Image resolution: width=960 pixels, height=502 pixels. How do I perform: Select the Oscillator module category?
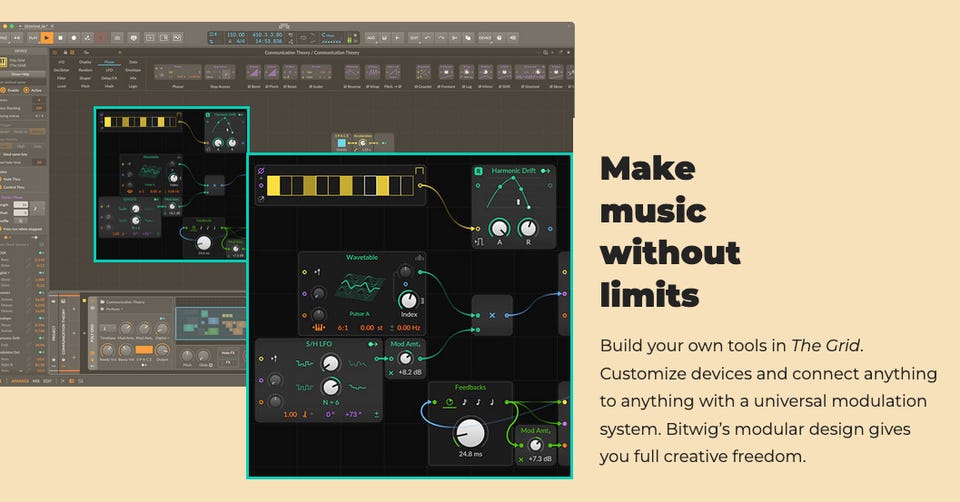pos(61,70)
